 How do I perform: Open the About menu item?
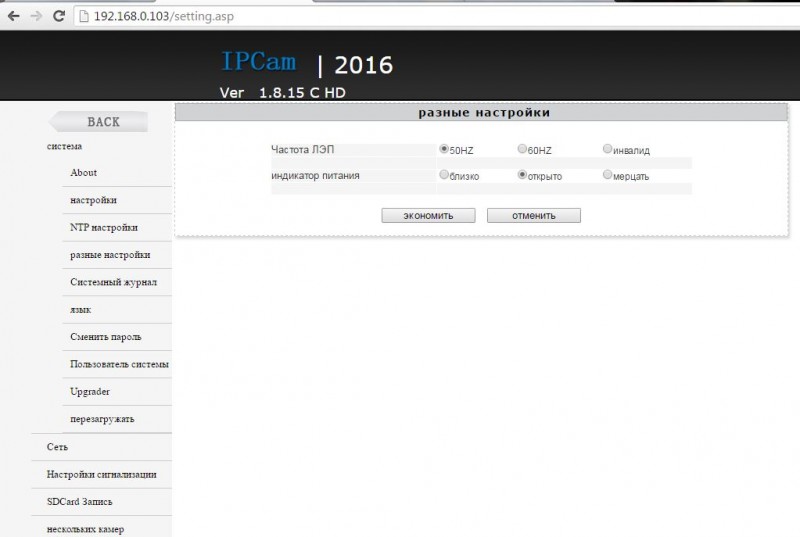point(84,173)
